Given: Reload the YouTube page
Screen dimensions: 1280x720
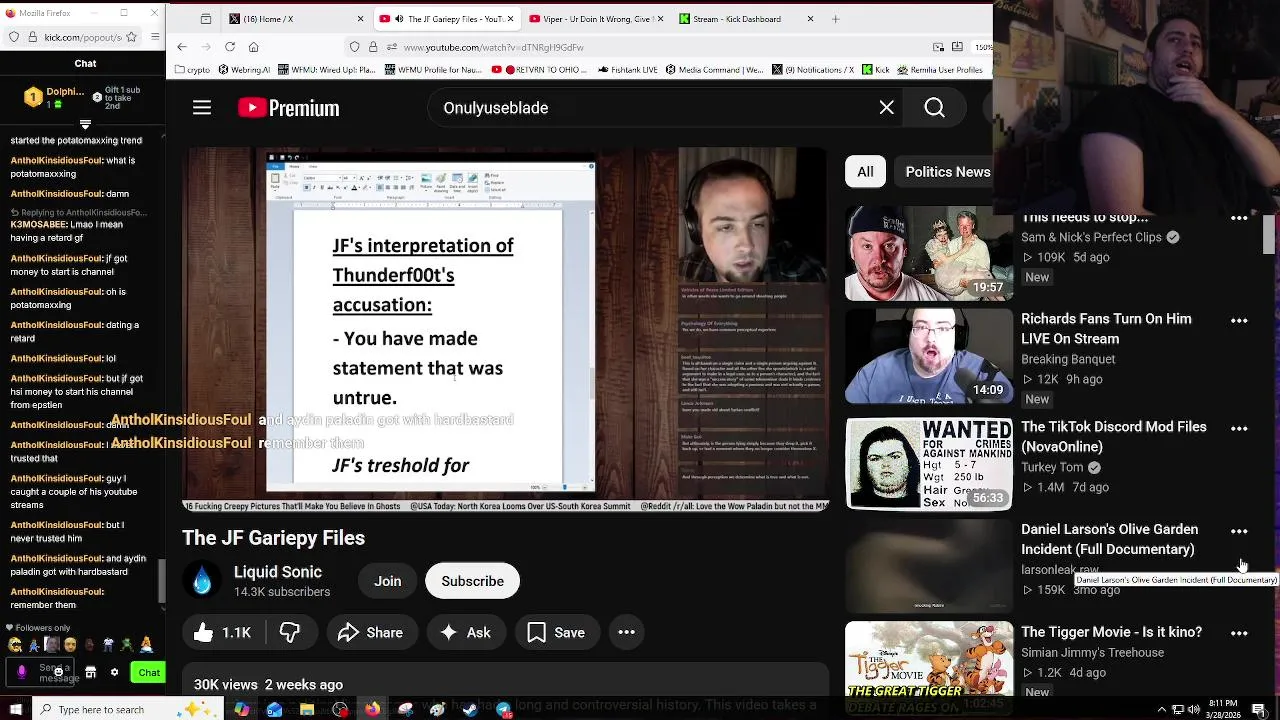Looking at the screenshot, I should pos(230,47).
